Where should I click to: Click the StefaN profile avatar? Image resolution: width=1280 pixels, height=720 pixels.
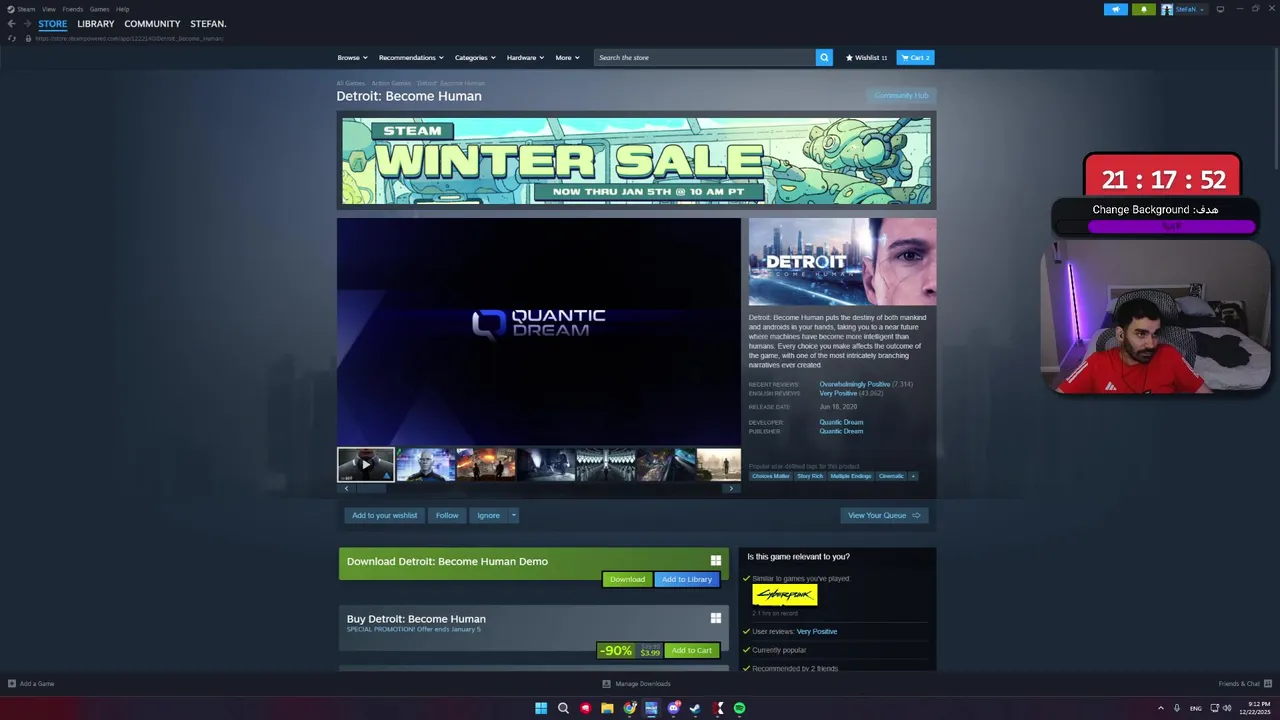coord(1167,9)
